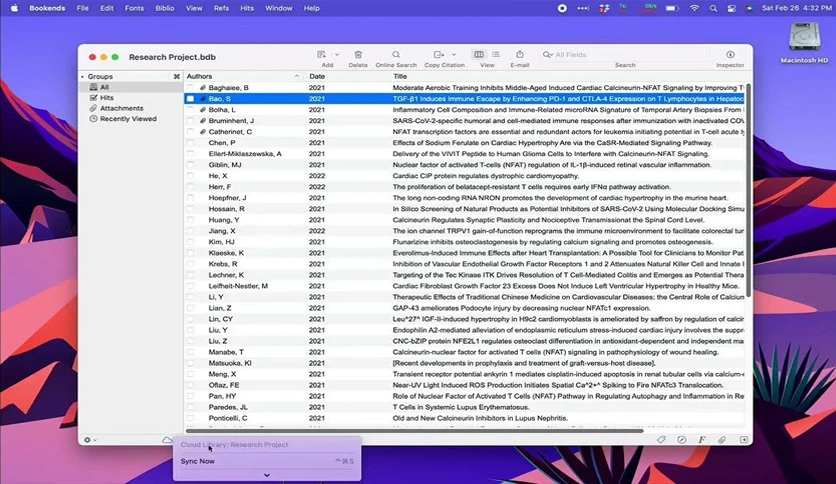Open the Copy Citation dropdown arrow
This screenshot has width=836, height=484.
454,54
